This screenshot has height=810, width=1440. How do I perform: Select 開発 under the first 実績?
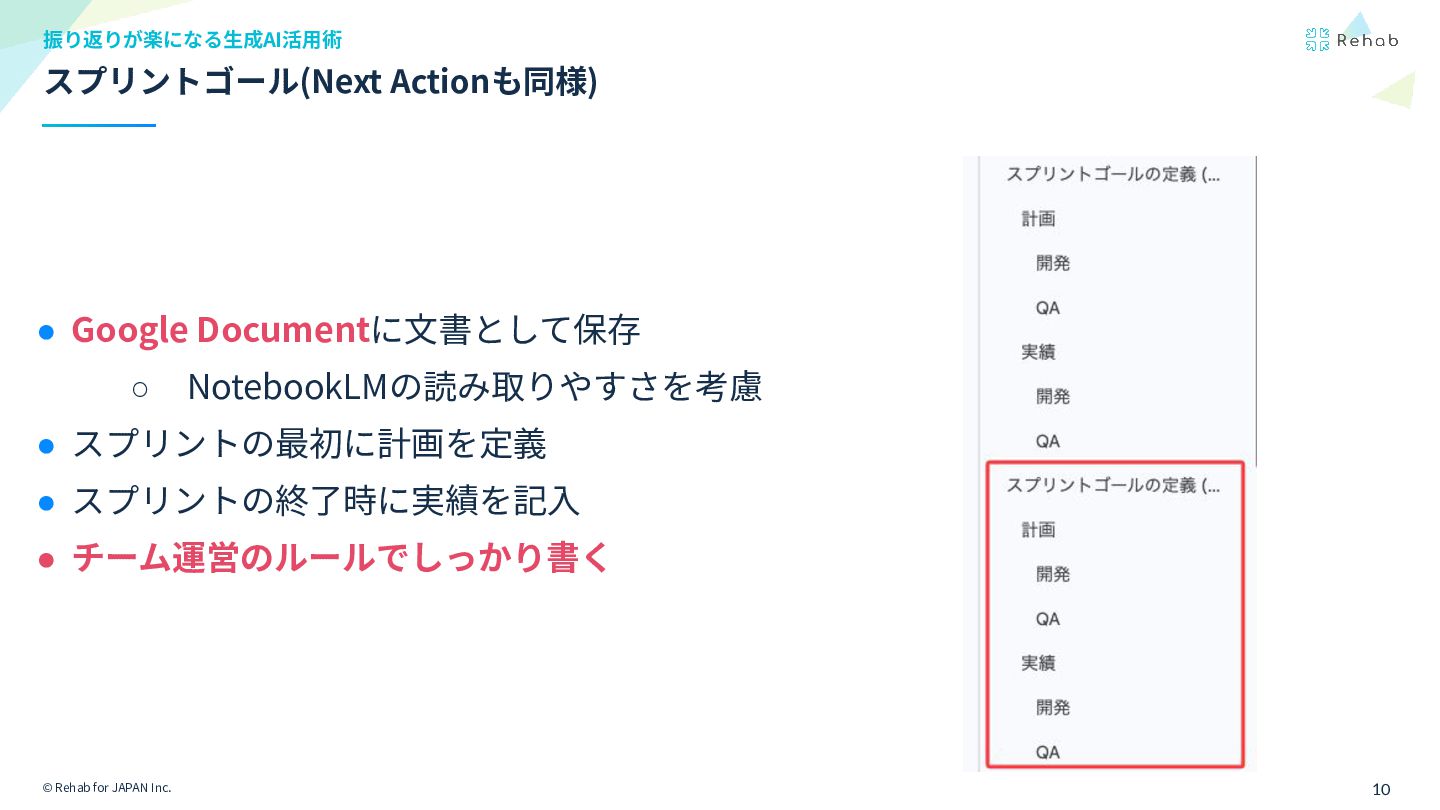coord(1053,396)
